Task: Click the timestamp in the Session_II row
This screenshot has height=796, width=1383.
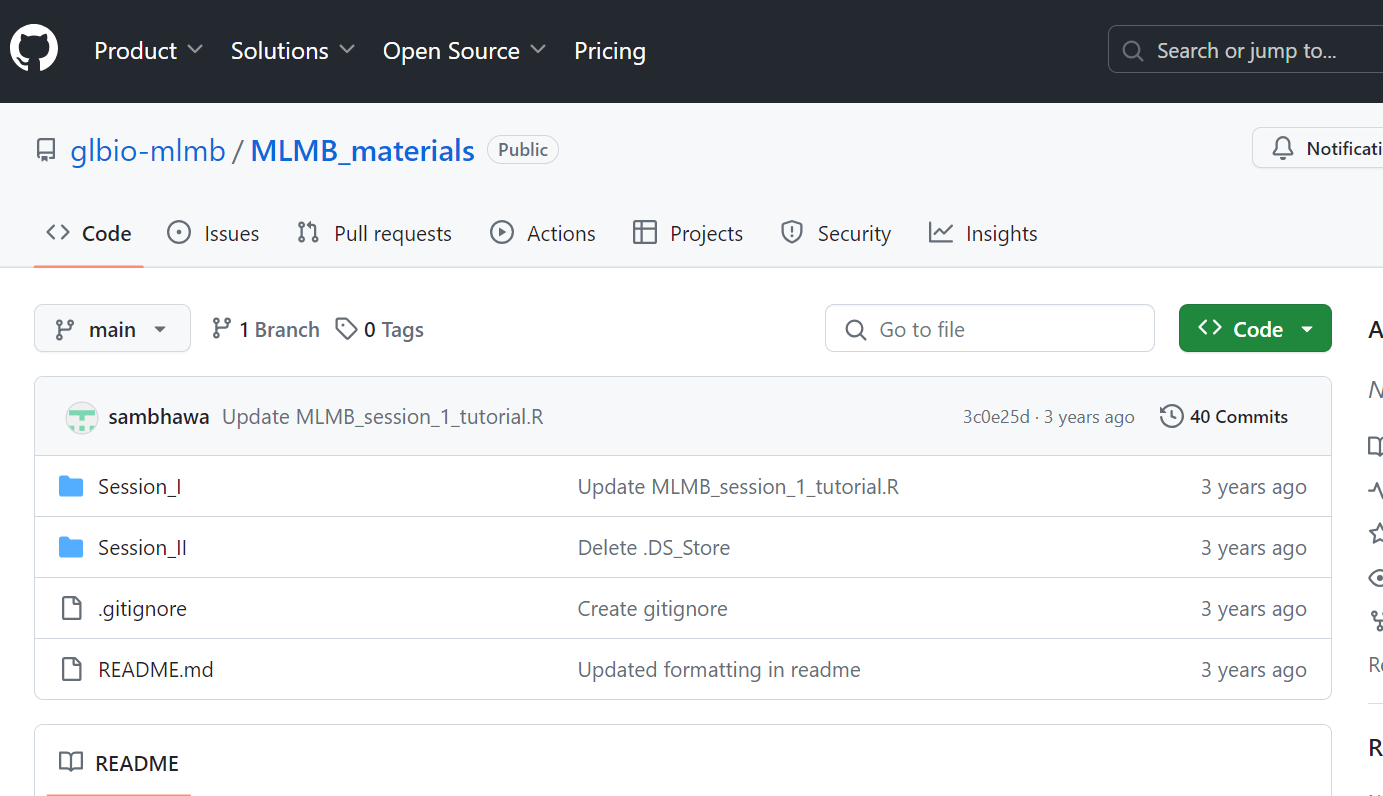Action: [x=1254, y=548]
